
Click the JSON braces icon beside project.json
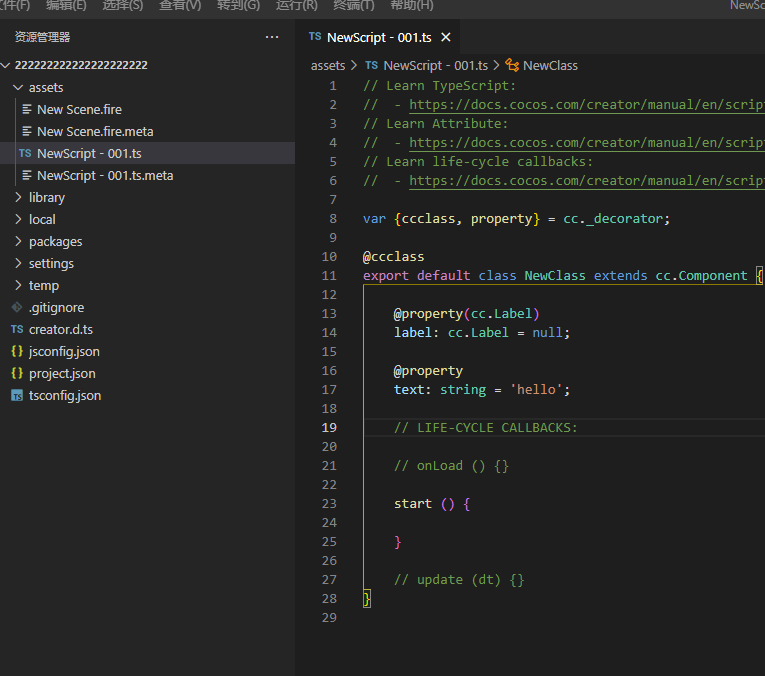tap(17, 374)
